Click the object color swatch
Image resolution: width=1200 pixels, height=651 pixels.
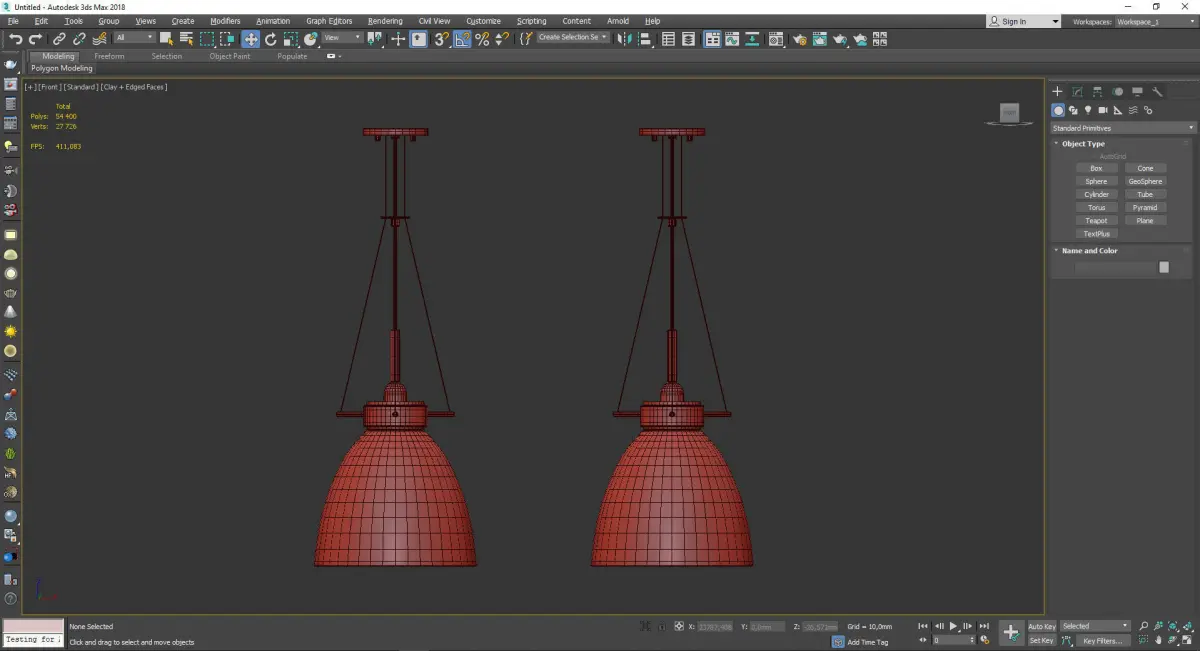(1163, 267)
